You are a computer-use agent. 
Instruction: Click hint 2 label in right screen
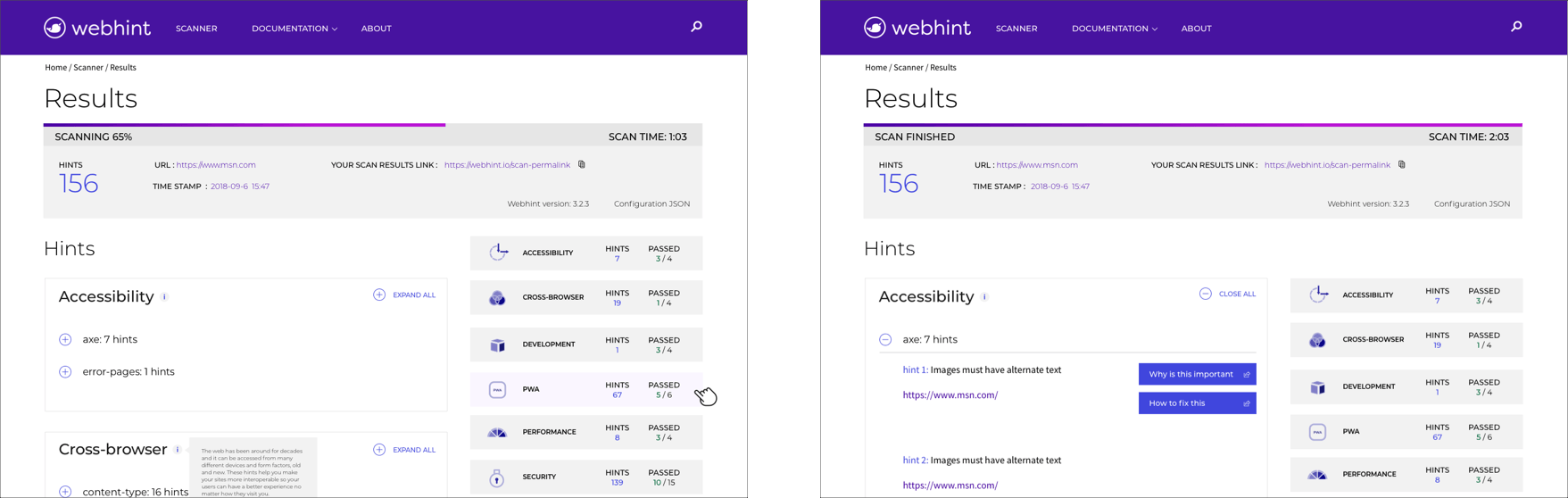[x=916, y=461]
